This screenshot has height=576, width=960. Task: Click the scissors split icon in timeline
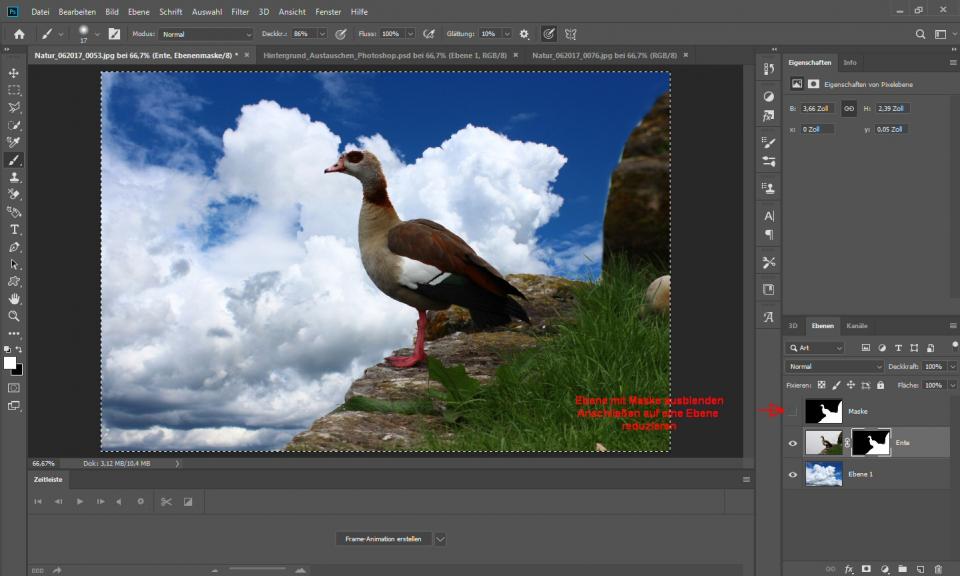166,501
